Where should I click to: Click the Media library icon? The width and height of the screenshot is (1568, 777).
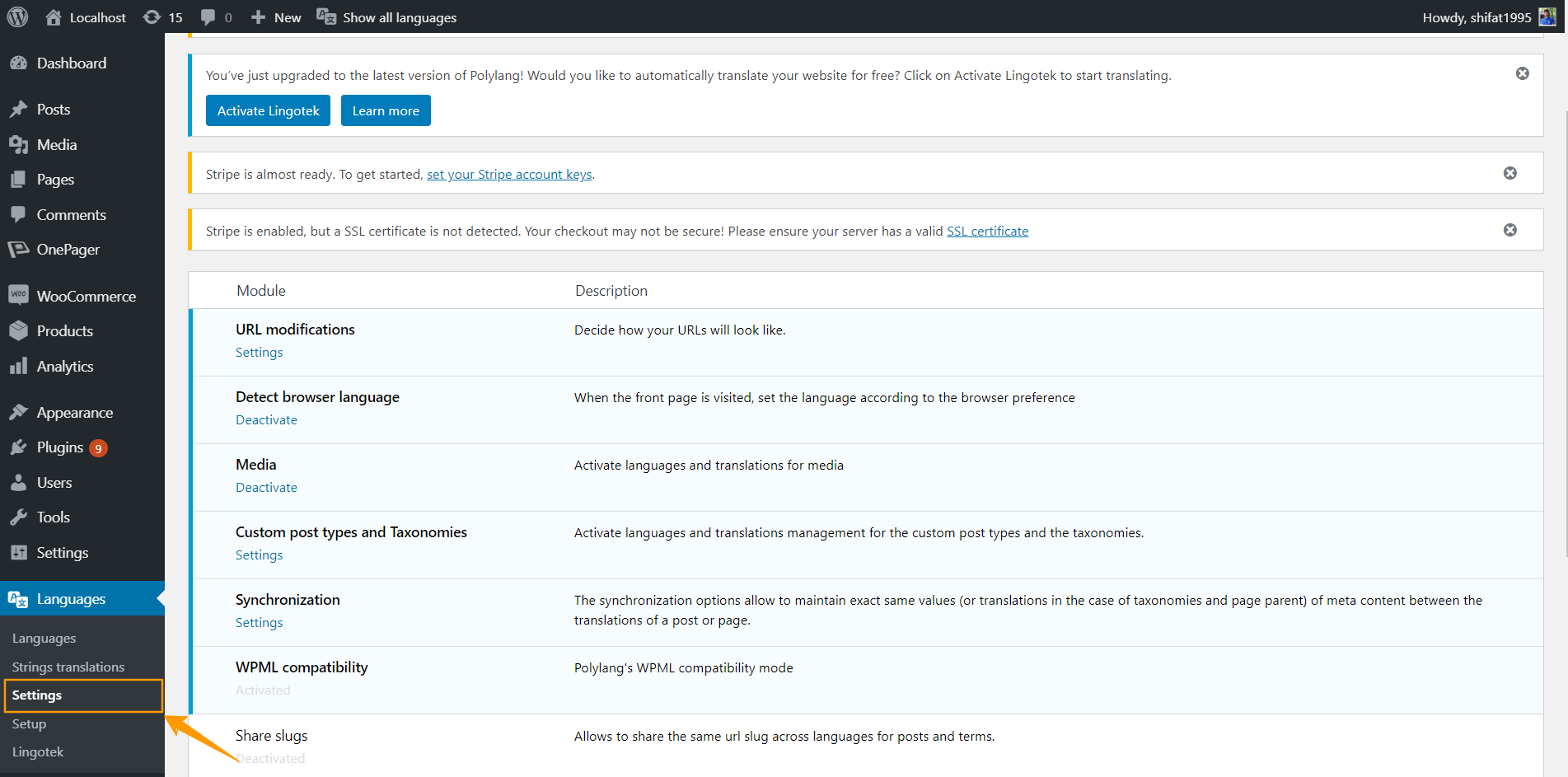18,145
